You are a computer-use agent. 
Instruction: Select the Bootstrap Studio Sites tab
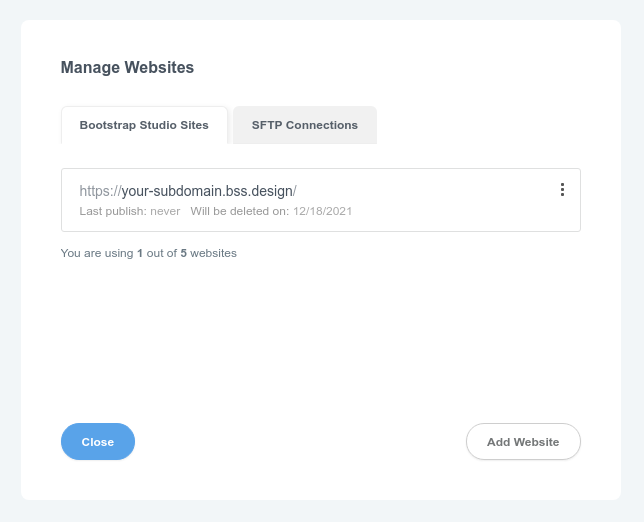pyautogui.click(x=144, y=125)
